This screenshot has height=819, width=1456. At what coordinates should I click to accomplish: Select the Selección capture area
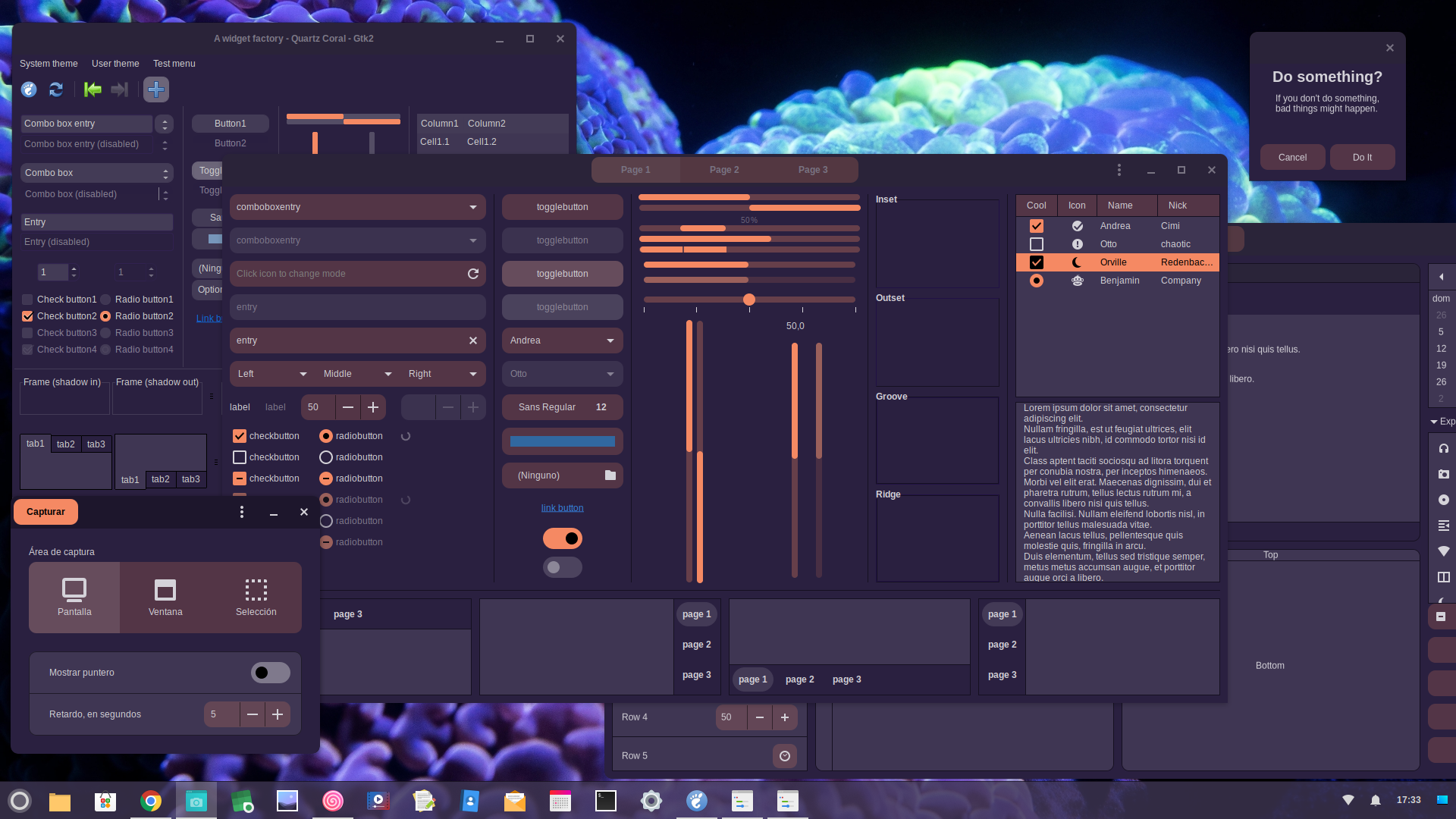[256, 598]
